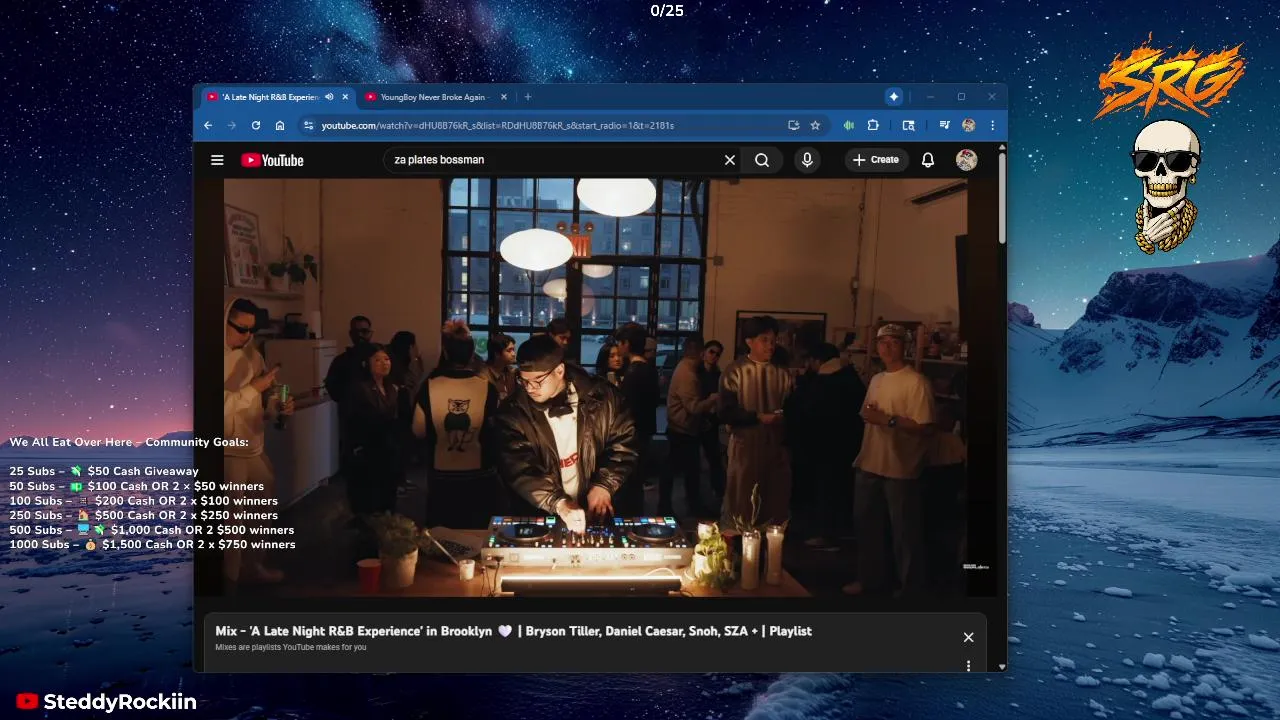Mute tab via speaker icon

329,97
